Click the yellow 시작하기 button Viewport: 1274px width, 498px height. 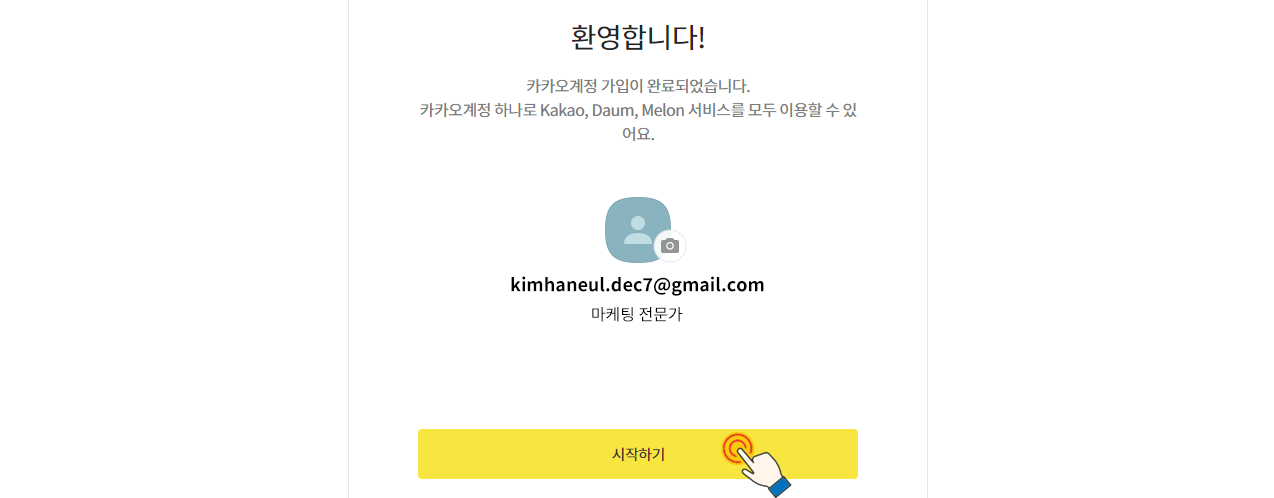pyautogui.click(x=638, y=454)
